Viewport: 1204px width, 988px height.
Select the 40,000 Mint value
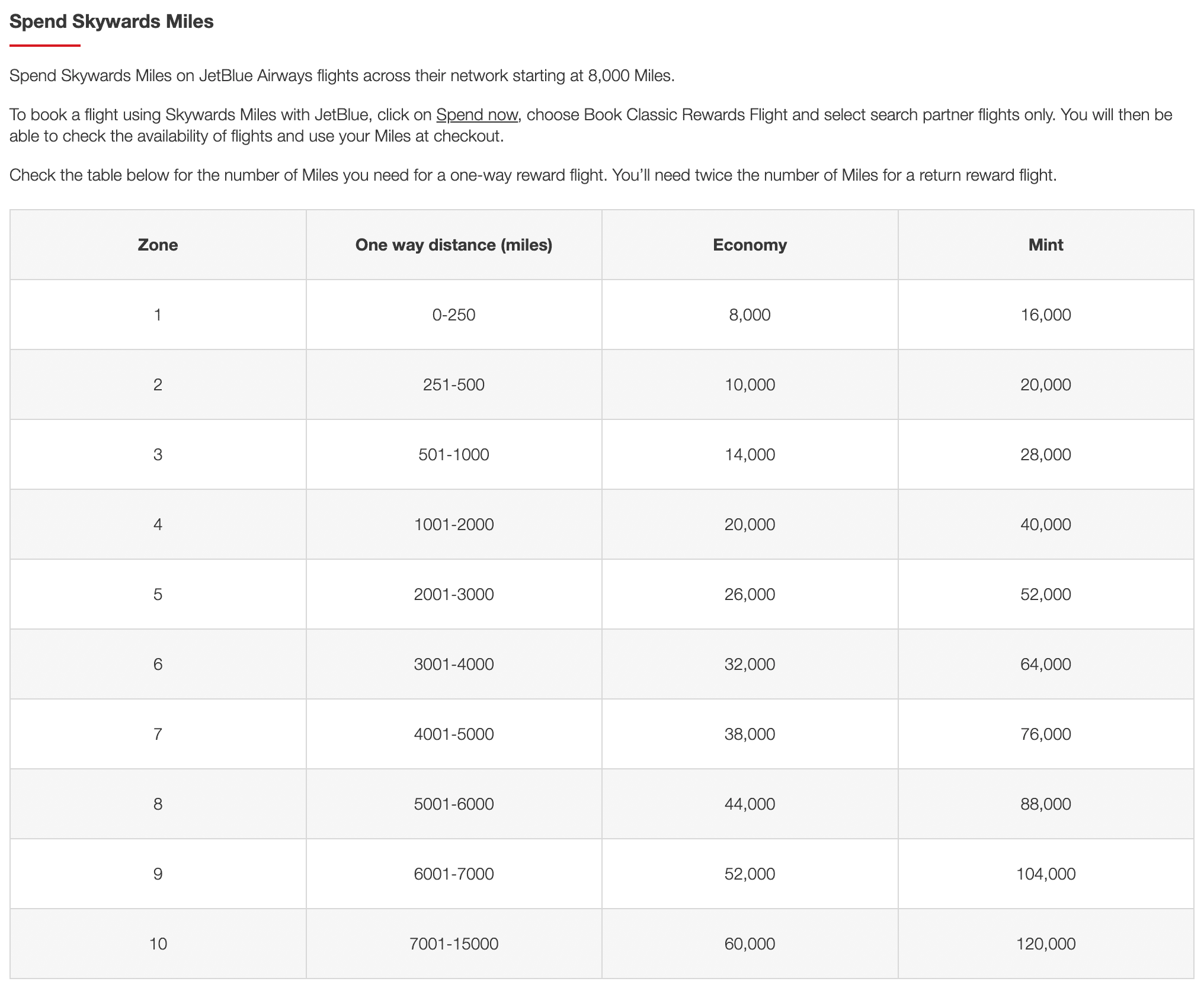[1046, 525]
